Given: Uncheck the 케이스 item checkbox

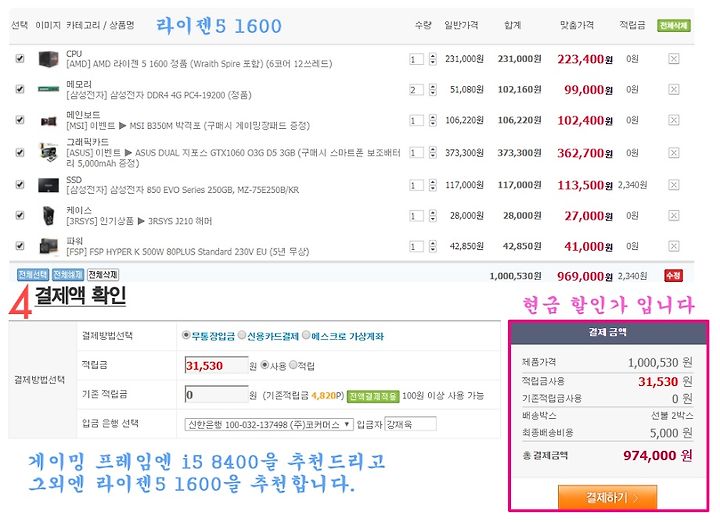Looking at the screenshot, I should [x=20, y=215].
